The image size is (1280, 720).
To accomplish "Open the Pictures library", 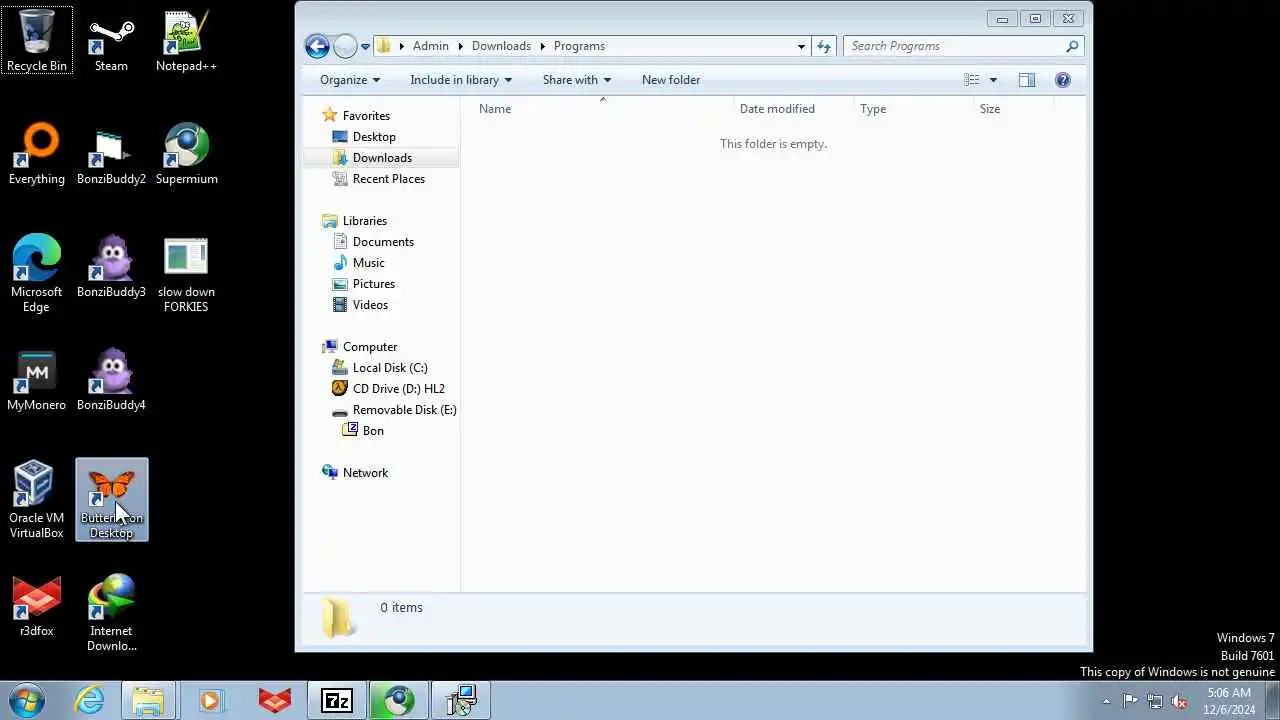I will 373,284.
